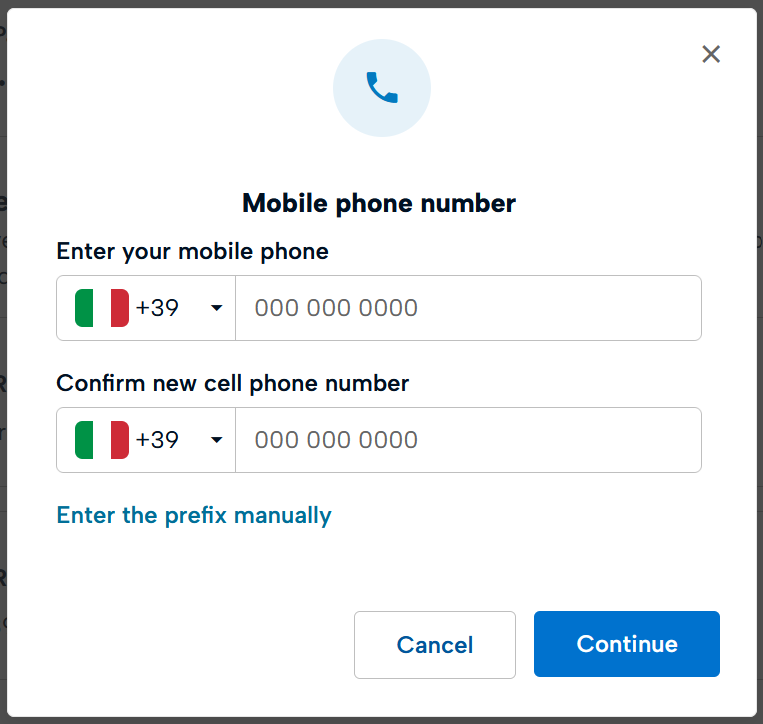Click the dimmed backdrop outside the dialog
Image resolution: width=763 pixels, height=724 pixels.
(x=4, y=400)
